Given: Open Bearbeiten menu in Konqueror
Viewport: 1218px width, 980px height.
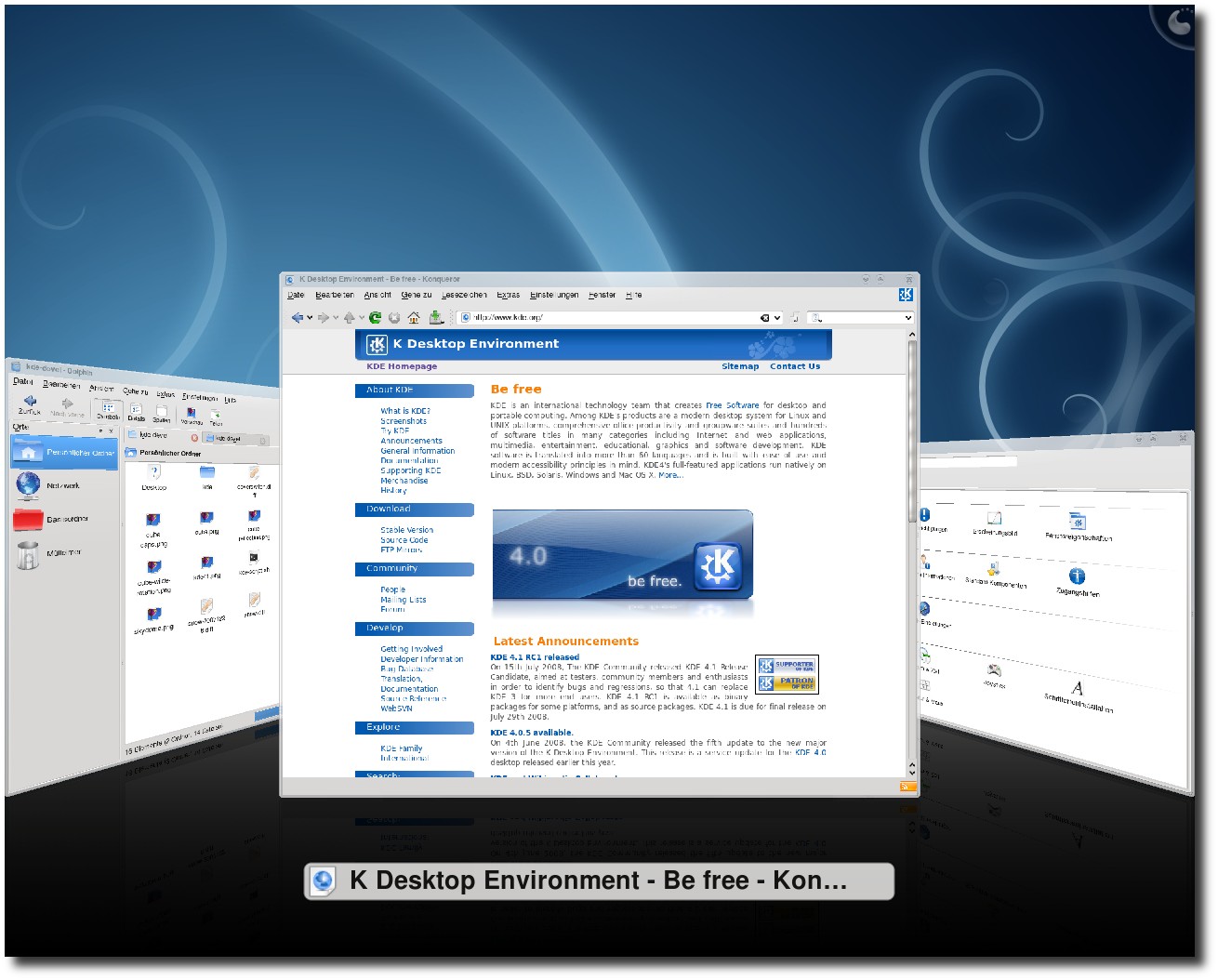Looking at the screenshot, I should pyautogui.click(x=335, y=295).
